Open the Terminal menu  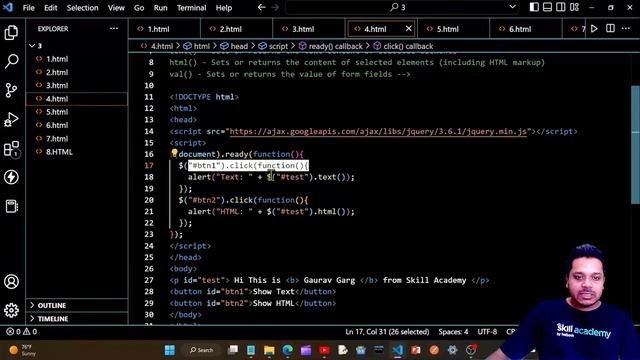191,7
